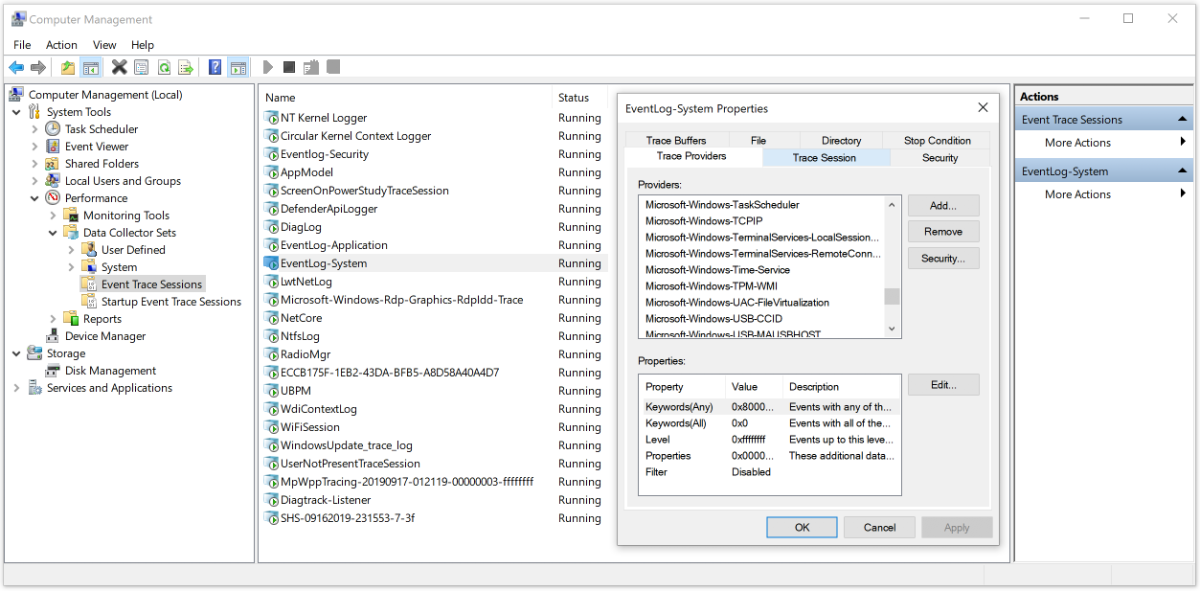Click the Computer Management (Local) root icon
This screenshot has width=1200, height=591.
point(17,95)
